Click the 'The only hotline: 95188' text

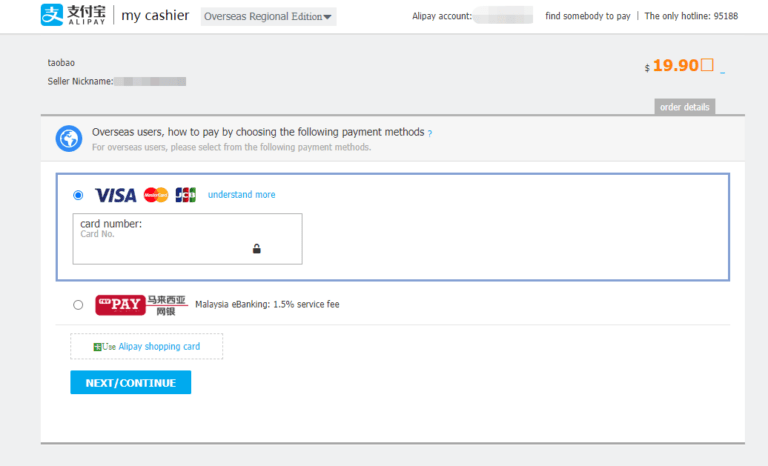(691, 16)
